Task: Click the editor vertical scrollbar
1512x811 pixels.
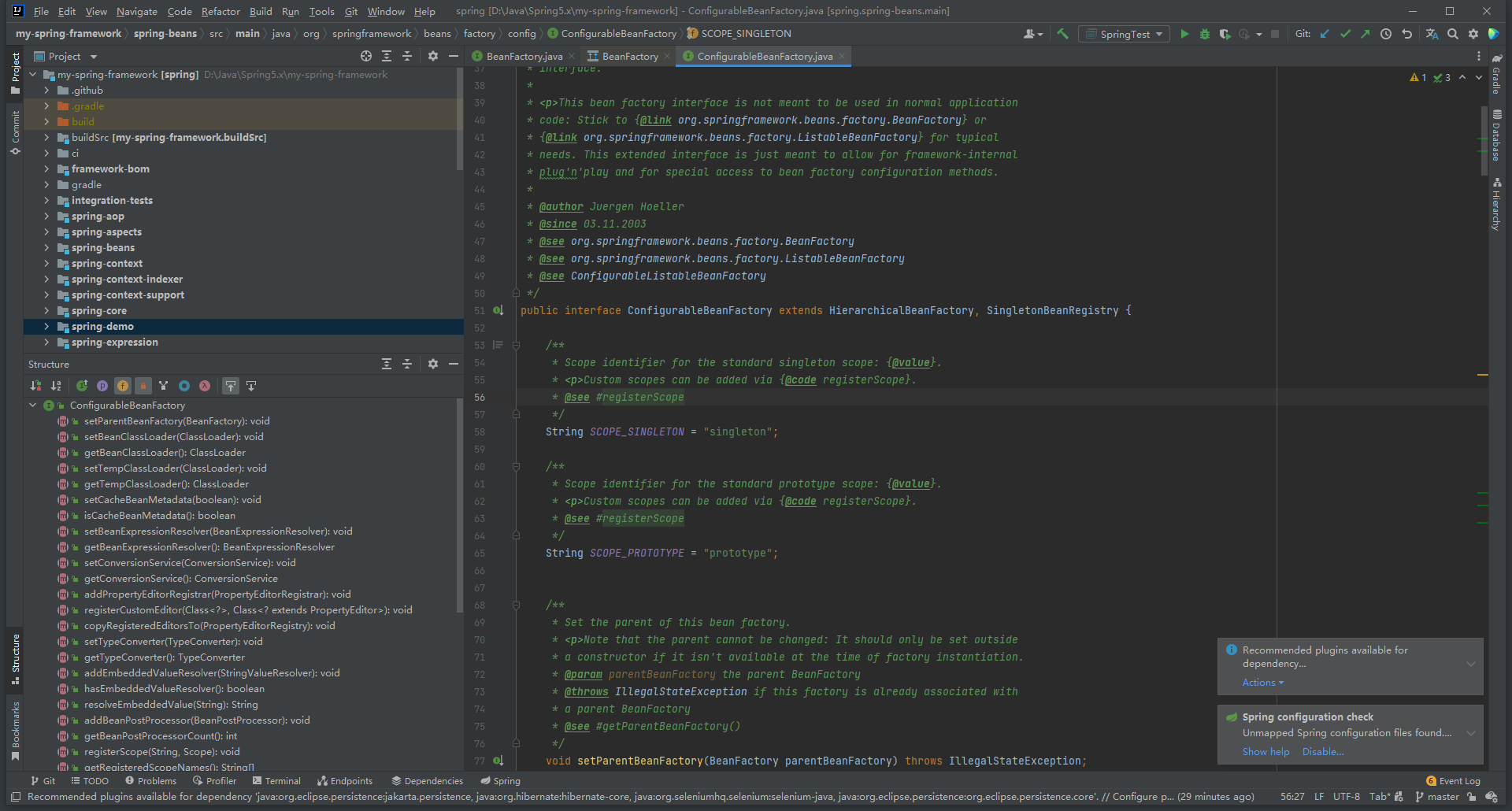Action: [1484, 142]
